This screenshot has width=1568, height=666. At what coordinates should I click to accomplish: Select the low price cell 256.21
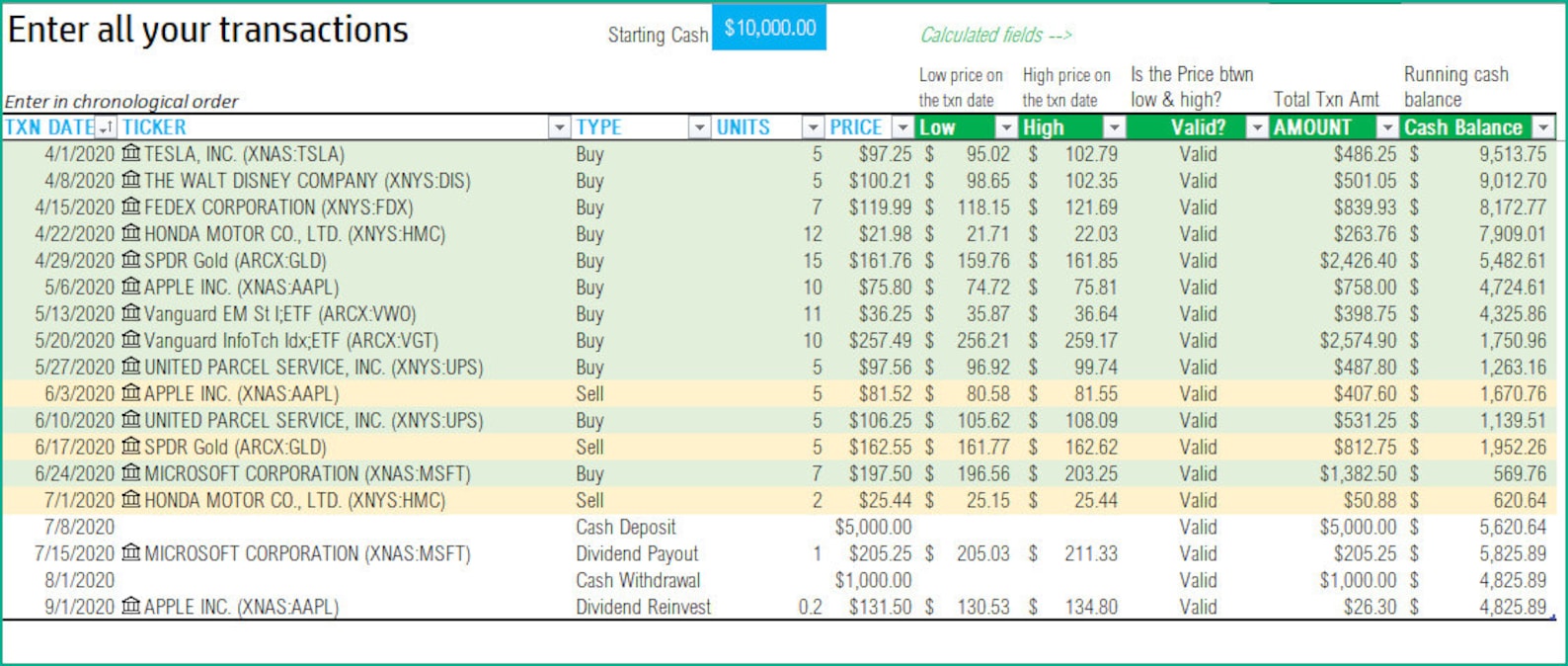tap(983, 341)
